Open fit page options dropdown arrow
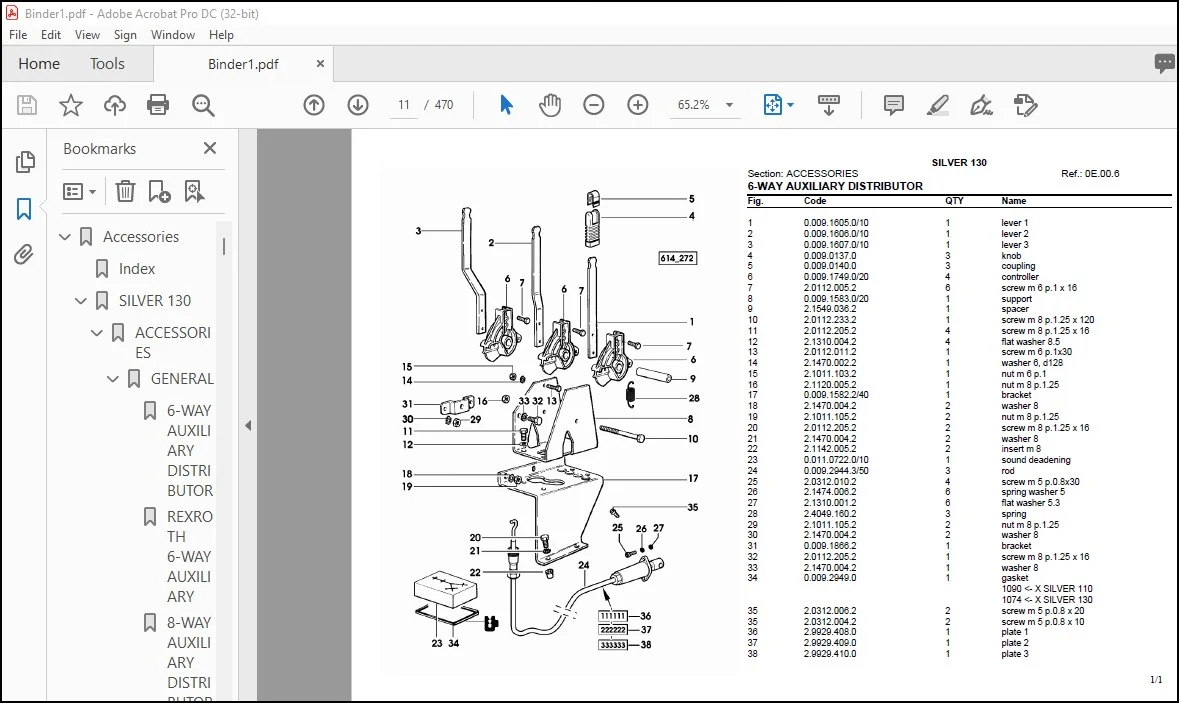1179x703 pixels. point(790,105)
